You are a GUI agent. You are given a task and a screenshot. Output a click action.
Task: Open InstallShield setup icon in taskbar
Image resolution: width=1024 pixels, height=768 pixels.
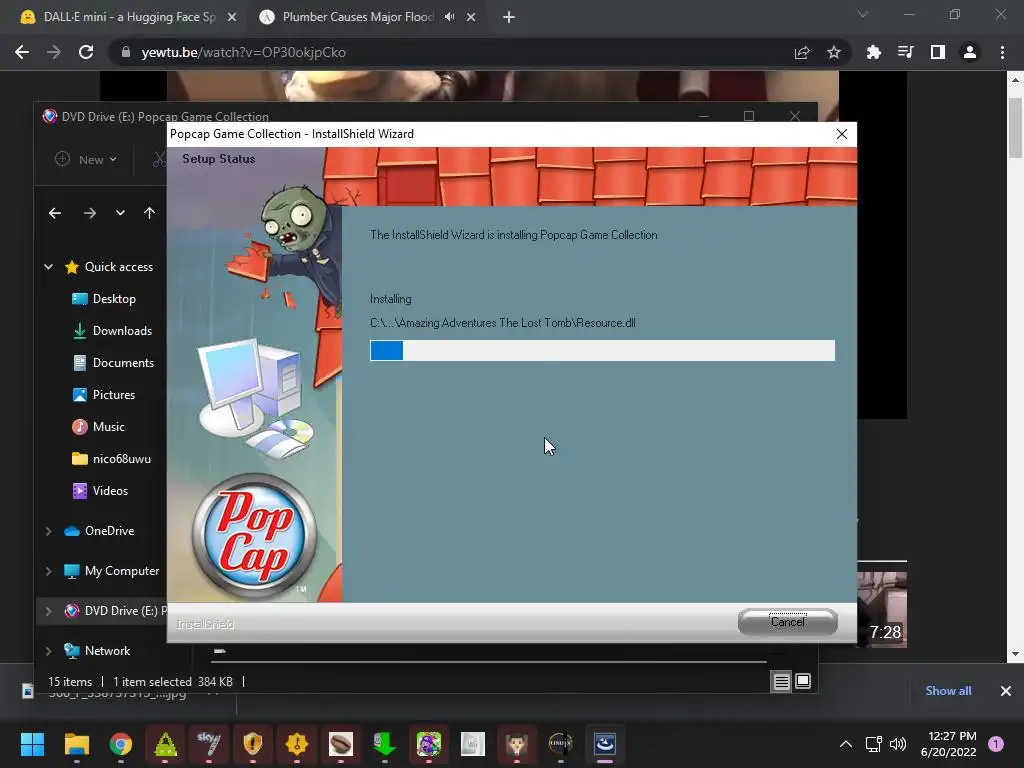tap(605, 744)
